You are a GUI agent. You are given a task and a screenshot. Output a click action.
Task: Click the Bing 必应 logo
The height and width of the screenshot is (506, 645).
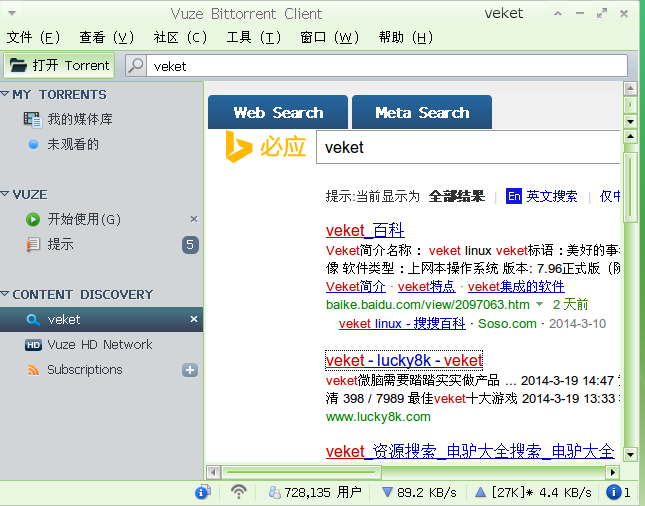266,147
